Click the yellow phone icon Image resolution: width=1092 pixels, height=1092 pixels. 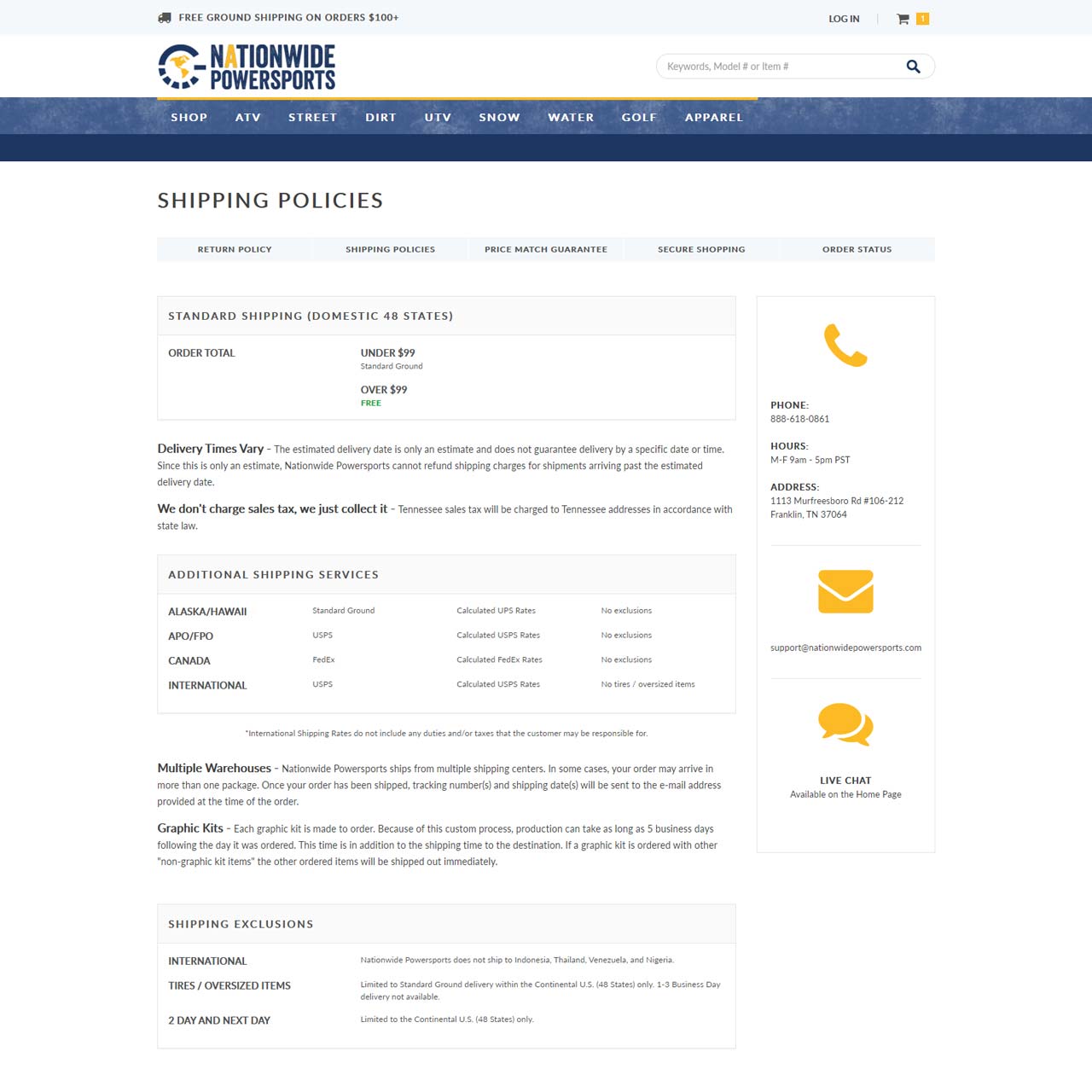click(845, 346)
